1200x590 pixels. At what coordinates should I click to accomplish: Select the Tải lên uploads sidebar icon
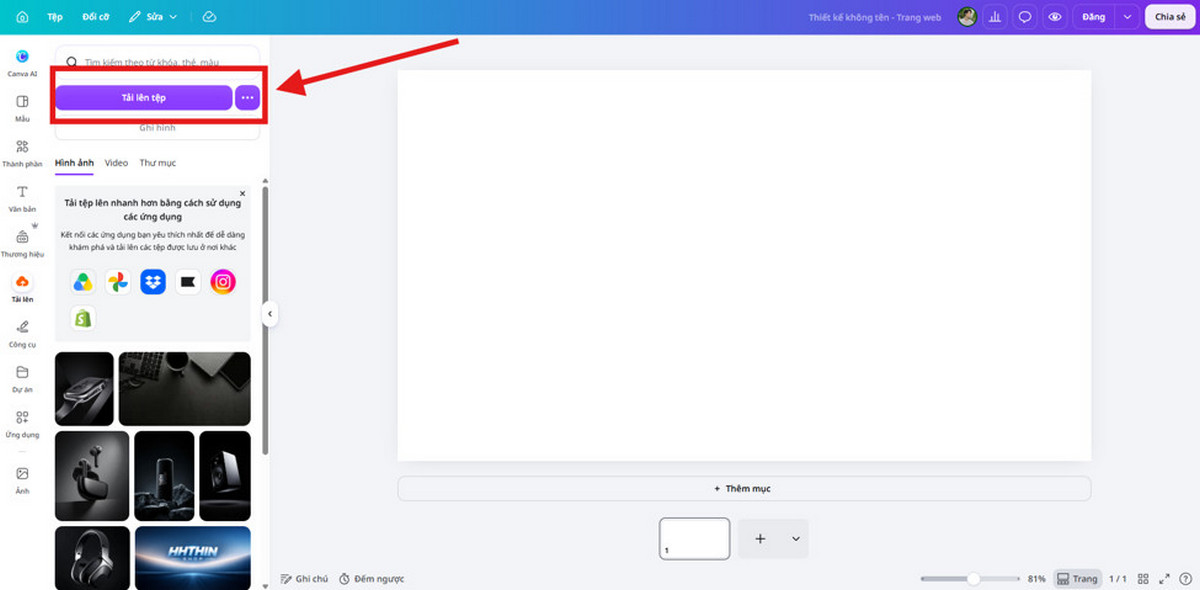[22, 289]
